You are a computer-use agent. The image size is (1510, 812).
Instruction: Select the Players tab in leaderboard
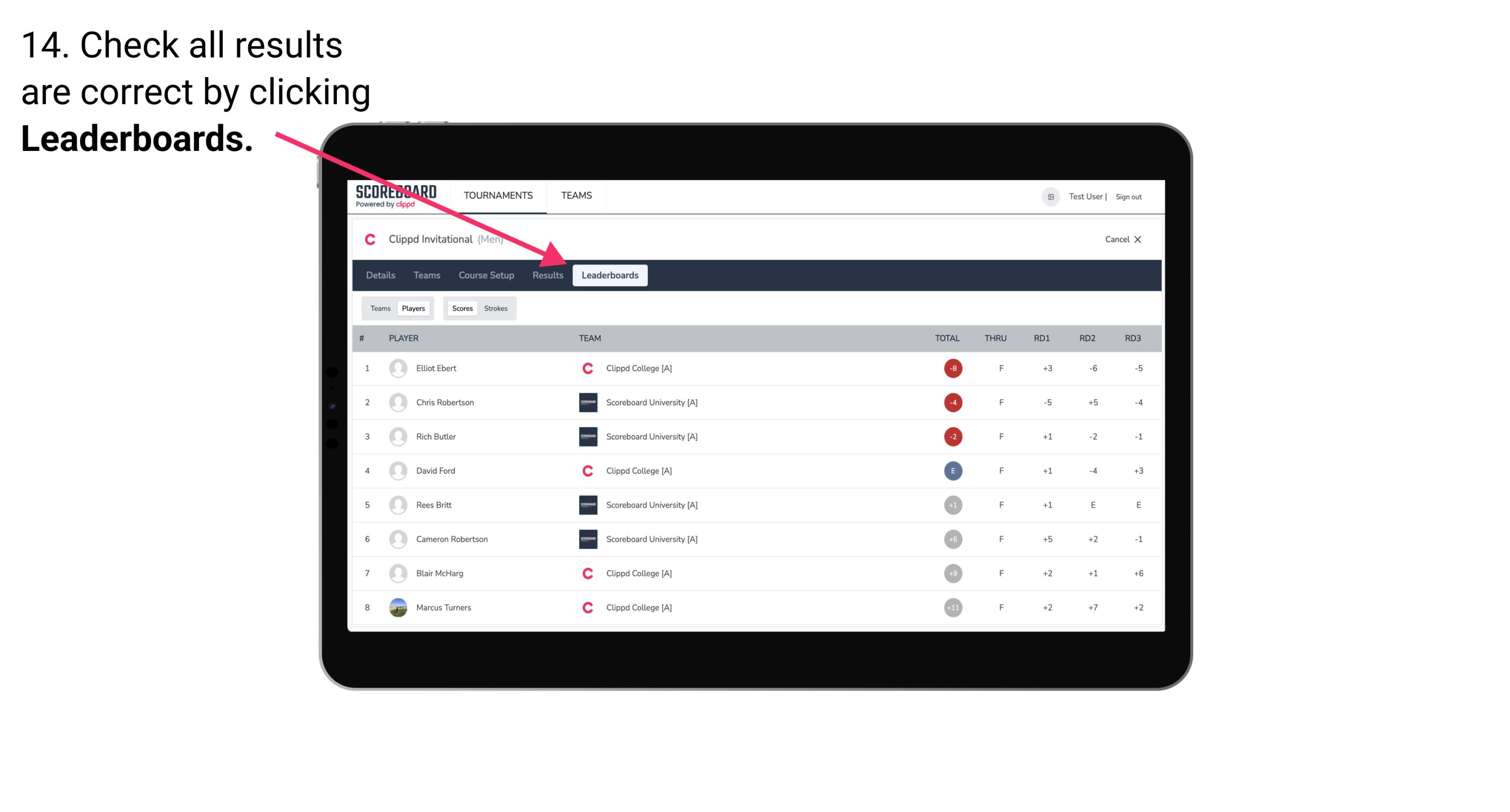(413, 308)
